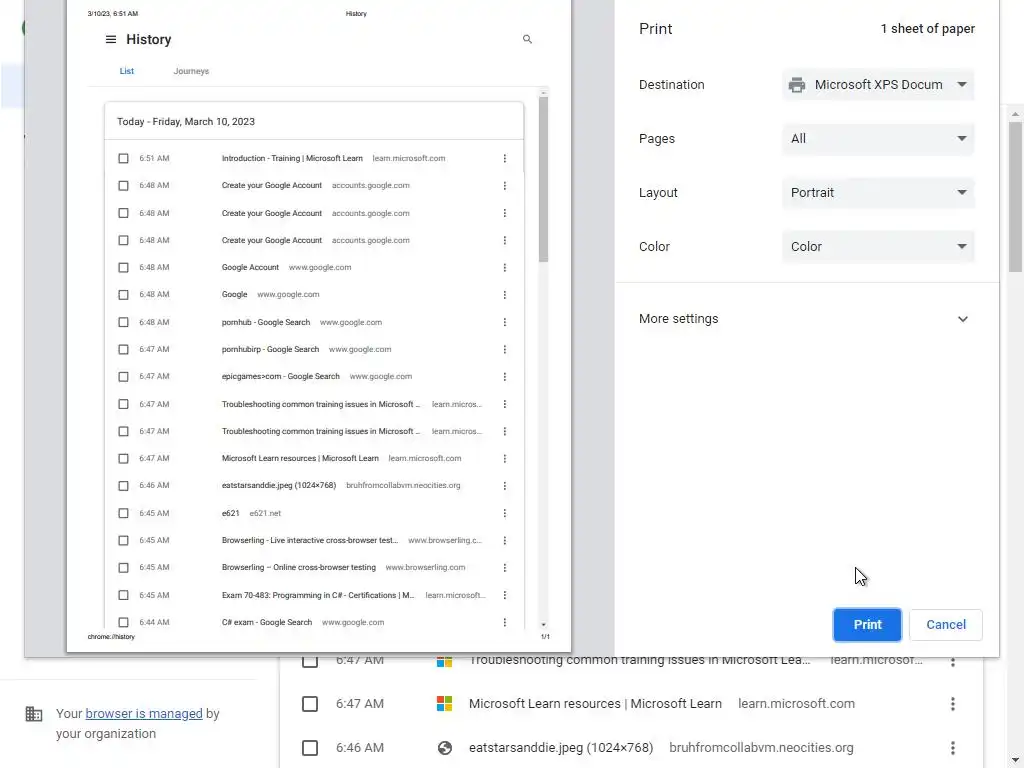Check the preview Microsoft Learn resources entry
This screenshot has width=1024, height=768.
(123, 458)
